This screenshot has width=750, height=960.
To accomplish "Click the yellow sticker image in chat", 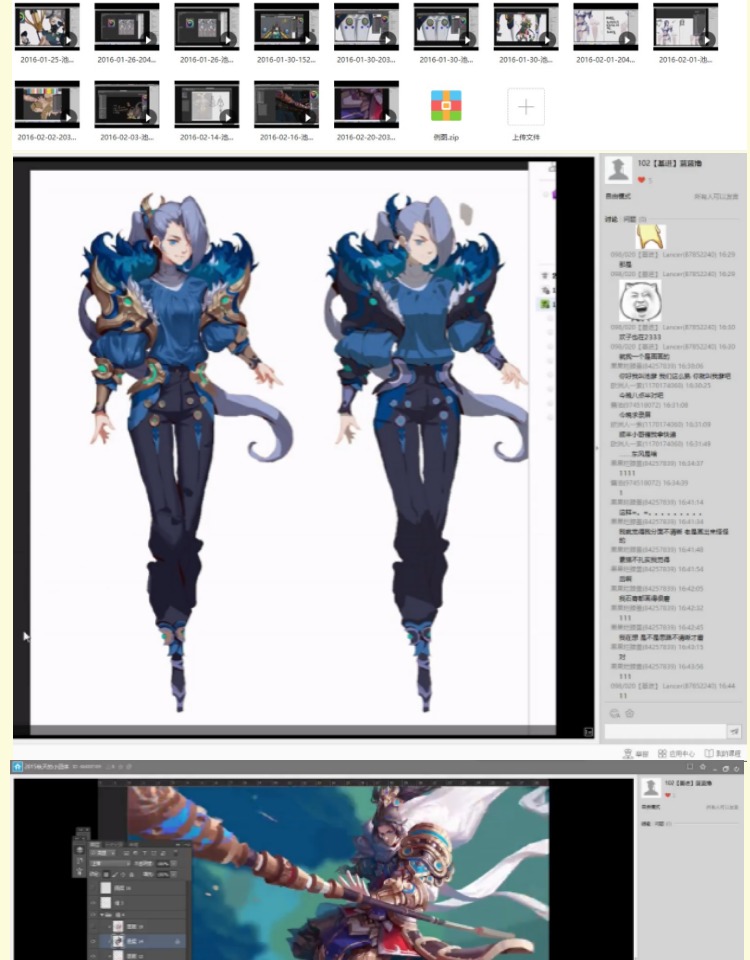I will tap(650, 236).
